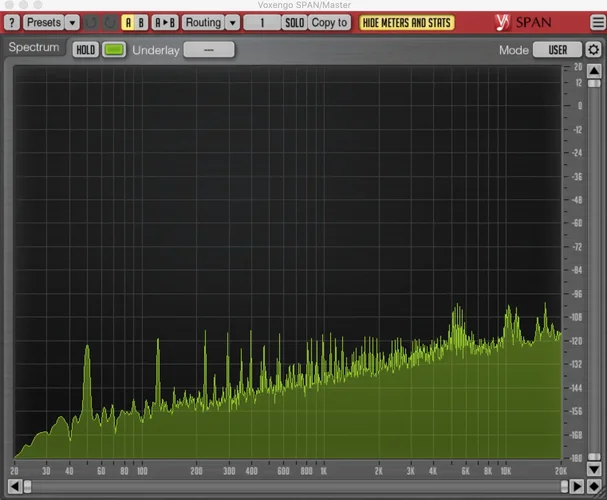Open the Presets dropdown arrow
This screenshot has width=607, height=500.
tap(72, 22)
